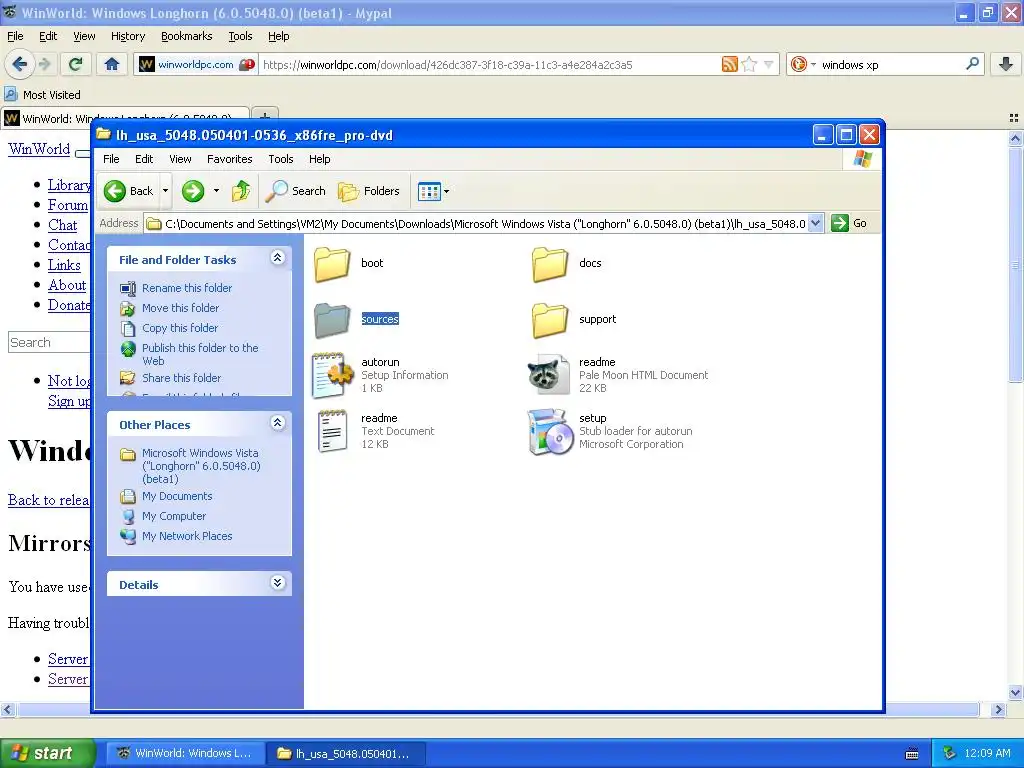Open Back history dropdown arrow
The height and width of the screenshot is (768, 1024).
coord(165,191)
